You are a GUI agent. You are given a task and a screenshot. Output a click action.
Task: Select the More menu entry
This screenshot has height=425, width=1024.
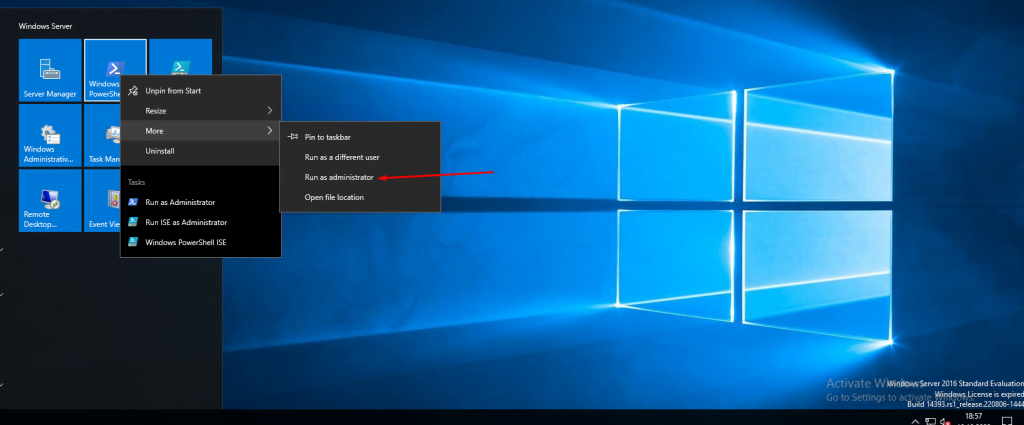click(x=200, y=131)
